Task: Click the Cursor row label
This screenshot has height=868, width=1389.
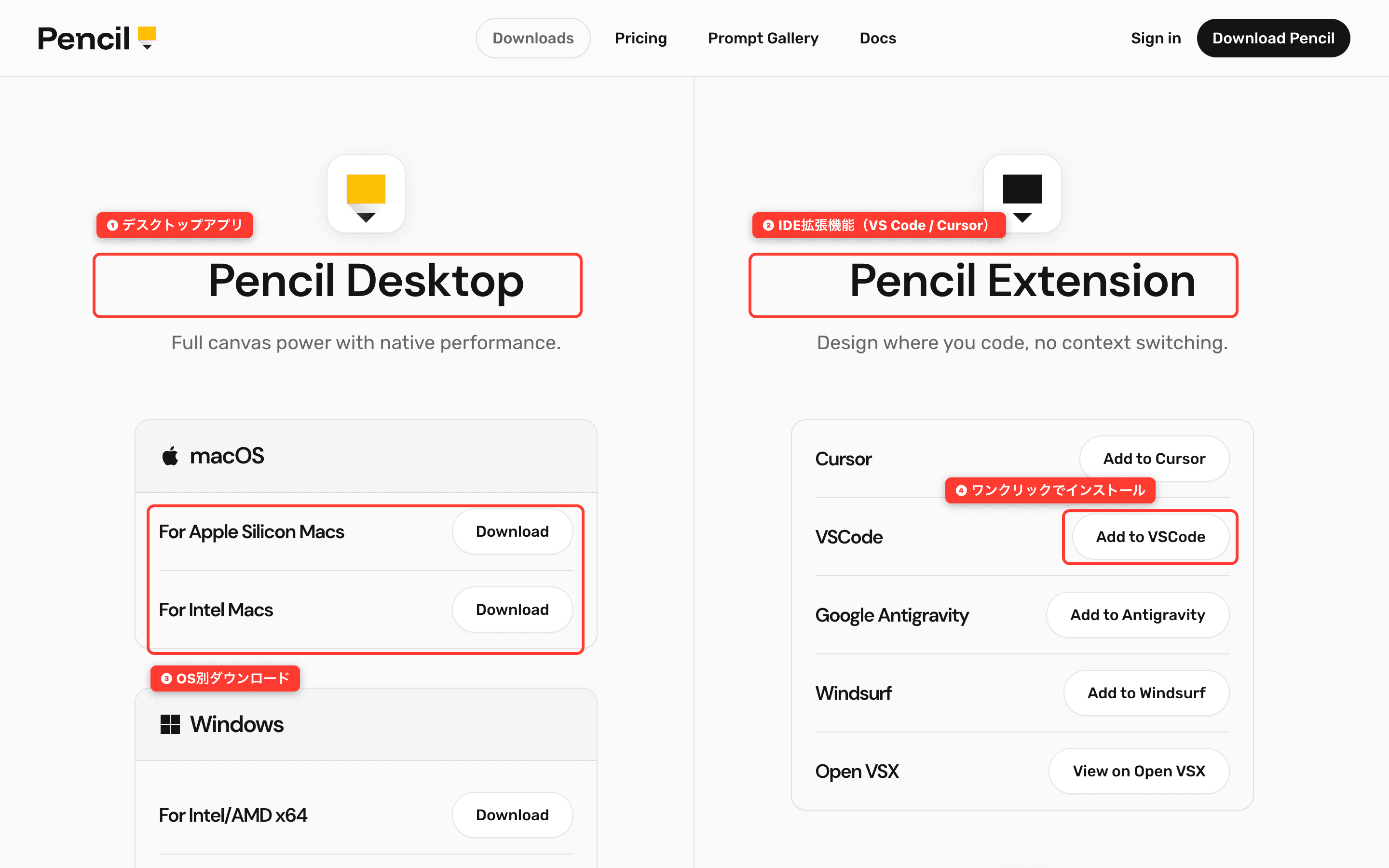Action: point(843,459)
